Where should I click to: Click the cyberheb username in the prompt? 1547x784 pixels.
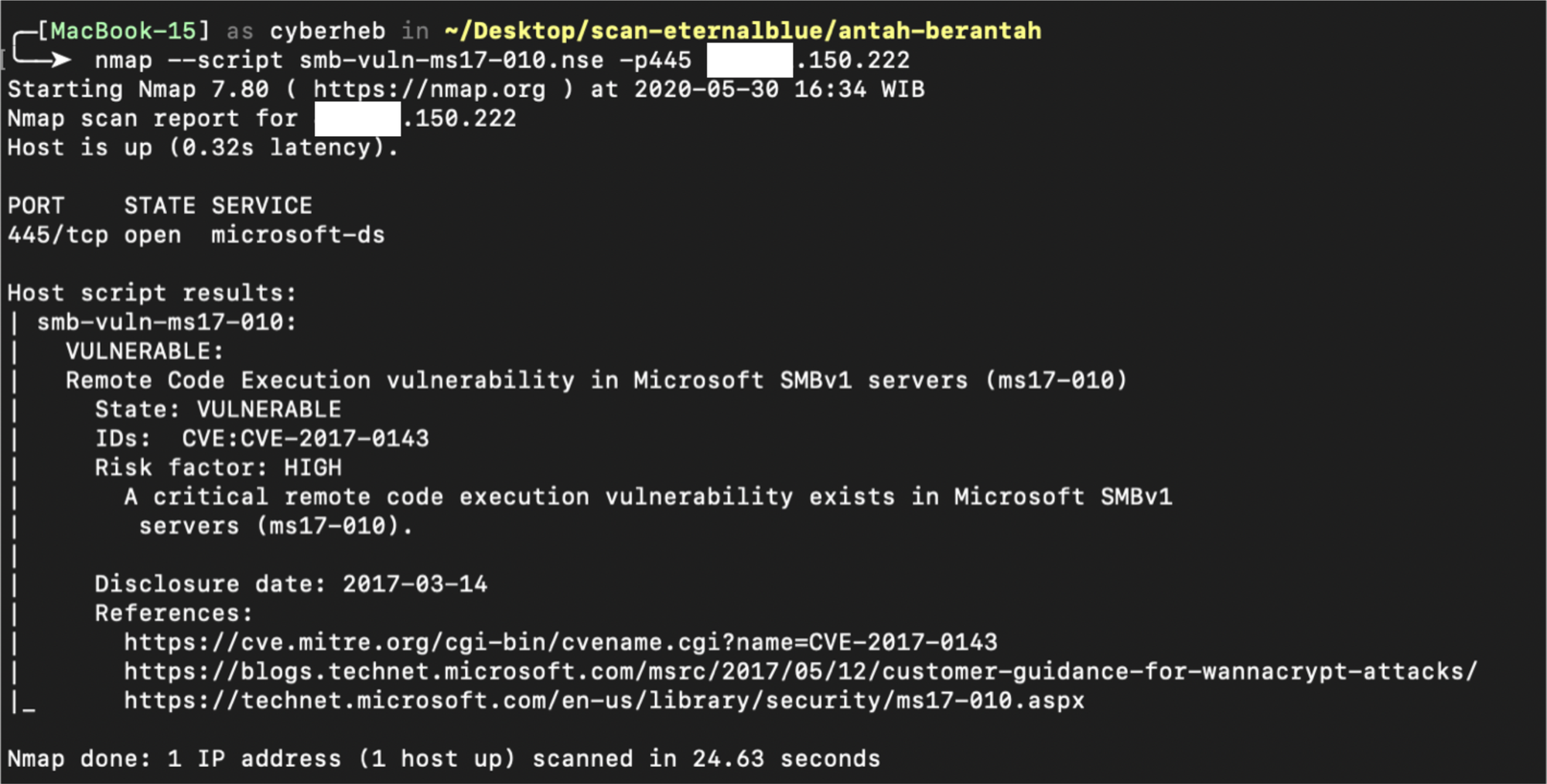[327, 31]
